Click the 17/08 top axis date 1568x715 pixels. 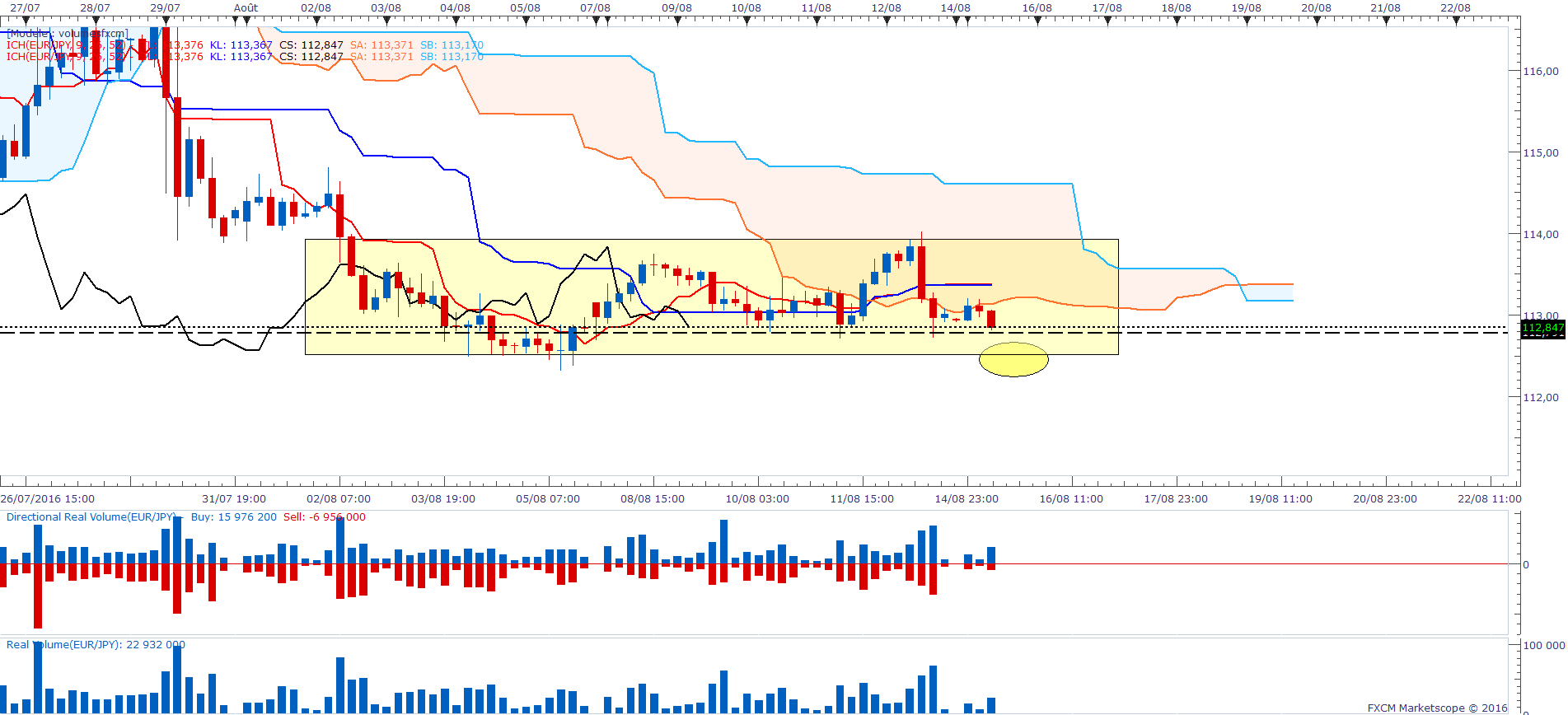1107,8
